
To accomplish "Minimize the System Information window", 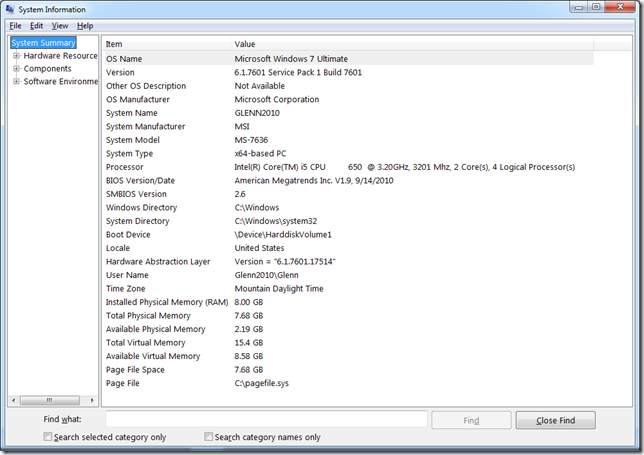I will (x=579, y=7).
